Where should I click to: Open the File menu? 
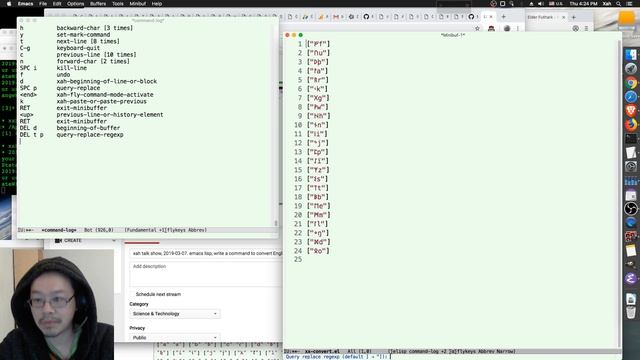point(43,4)
